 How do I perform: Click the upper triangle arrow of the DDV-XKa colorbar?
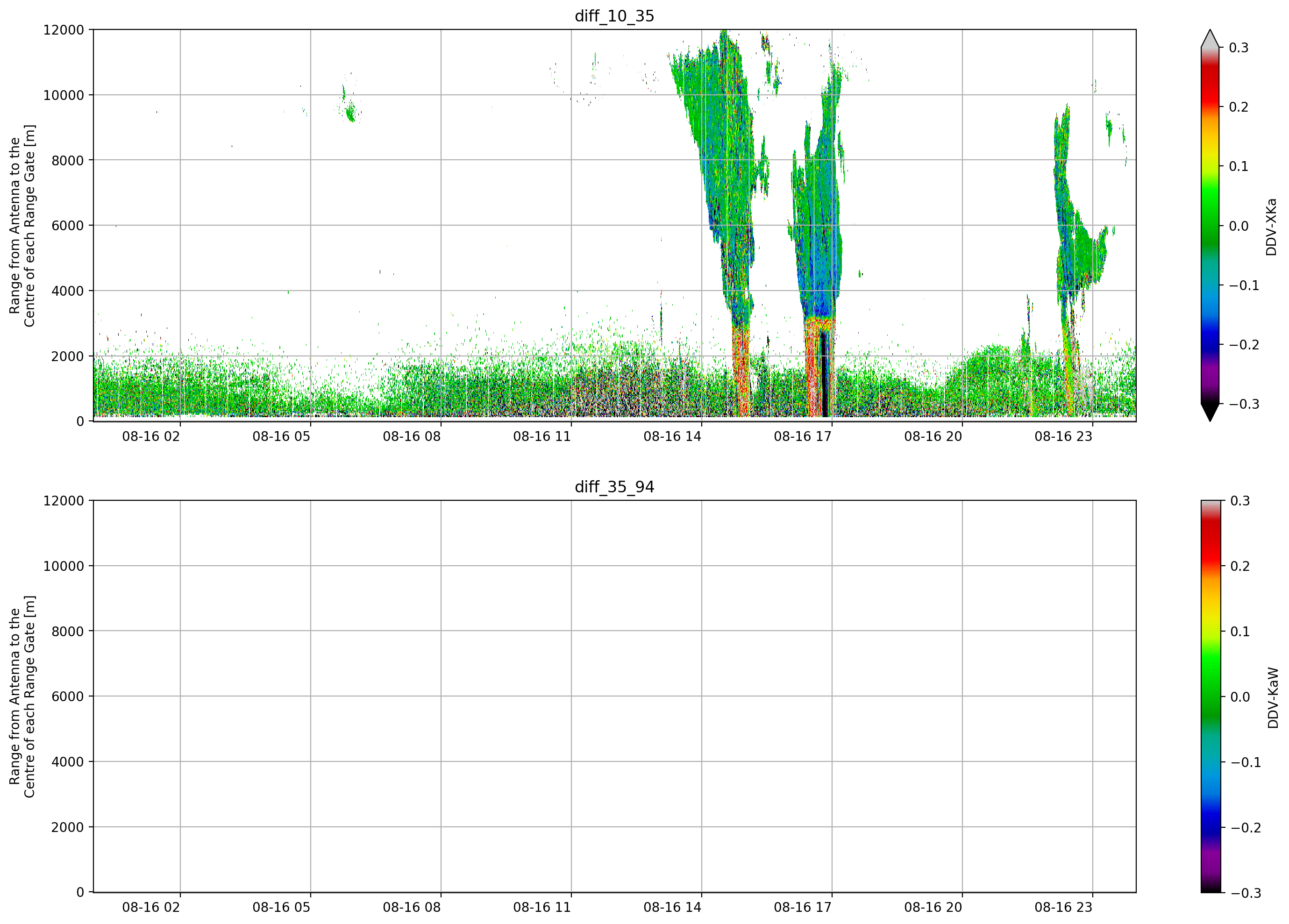click(1210, 39)
